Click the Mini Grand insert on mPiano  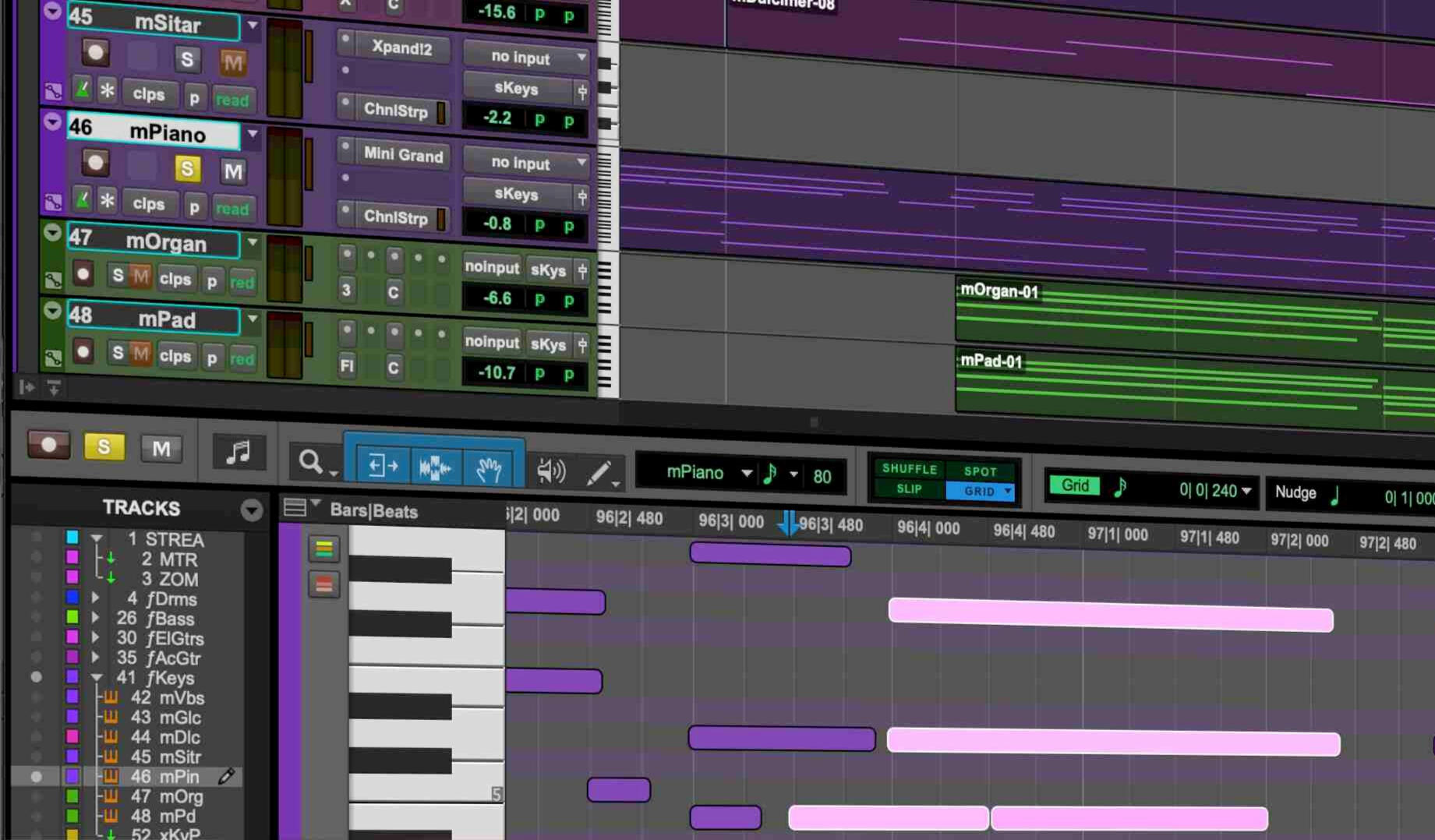coord(403,155)
